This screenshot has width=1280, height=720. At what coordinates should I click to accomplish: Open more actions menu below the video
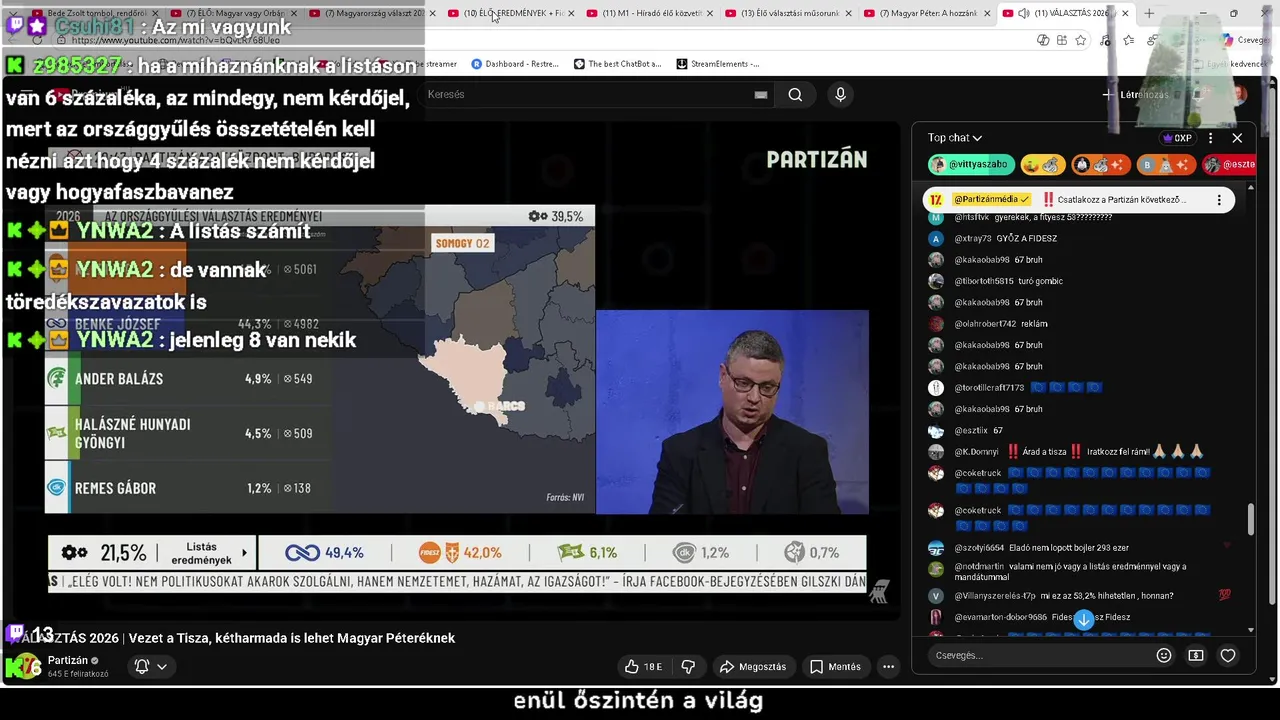point(888,666)
